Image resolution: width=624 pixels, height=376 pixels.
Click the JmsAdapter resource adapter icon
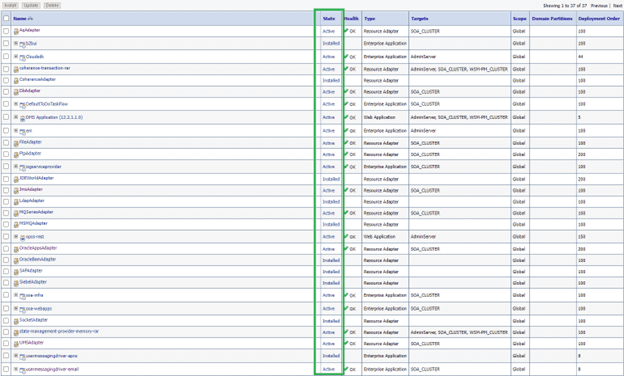pyautogui.click(x=16, y=191)
